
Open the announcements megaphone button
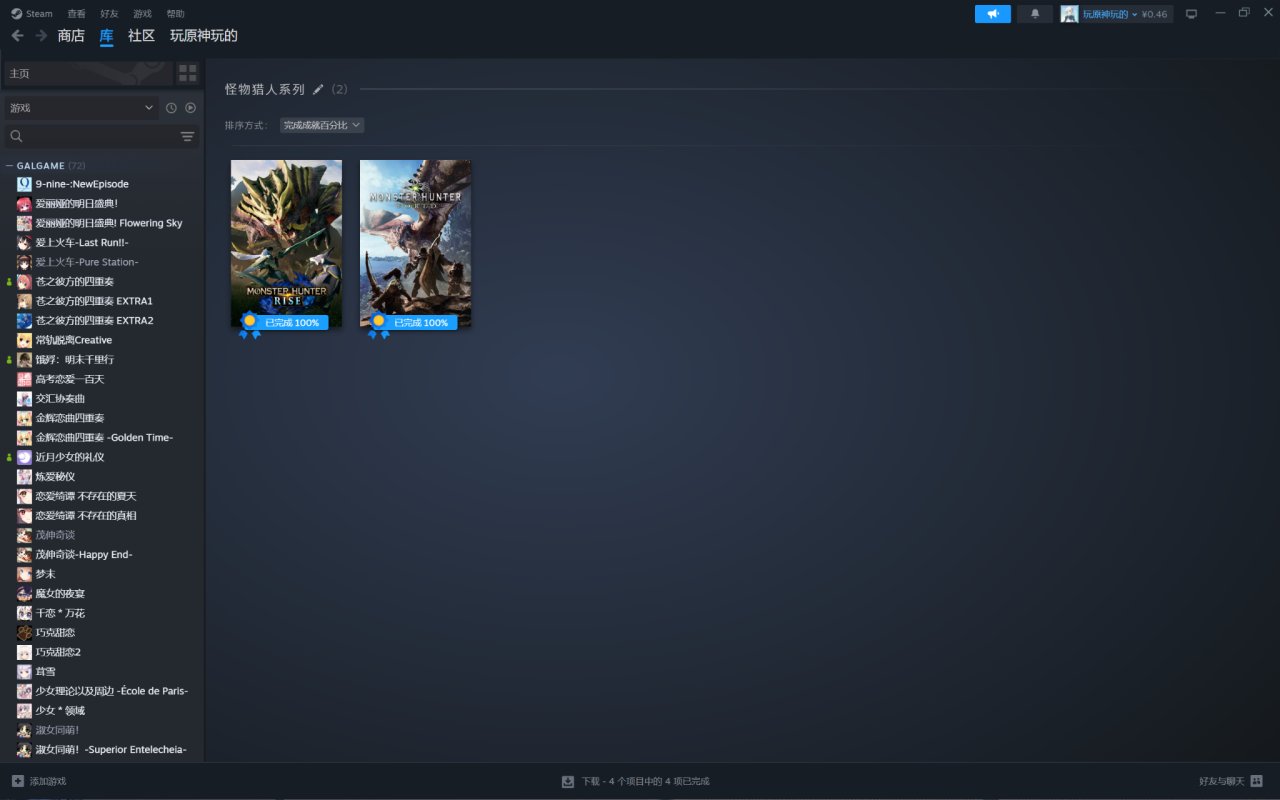(x=992, y=14)
